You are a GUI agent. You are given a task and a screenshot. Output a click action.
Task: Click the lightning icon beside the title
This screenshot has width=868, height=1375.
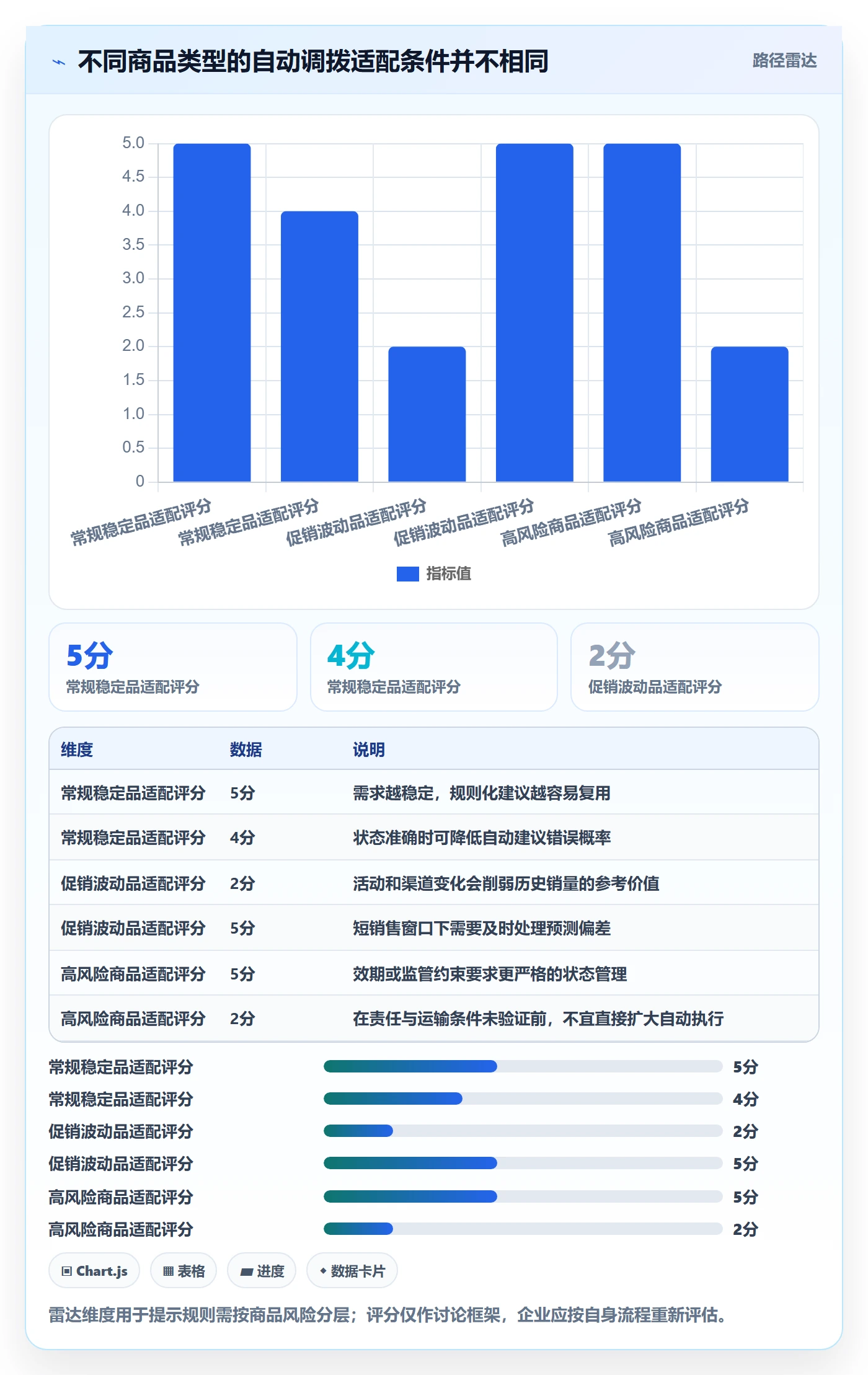click(x=59, y=61)
